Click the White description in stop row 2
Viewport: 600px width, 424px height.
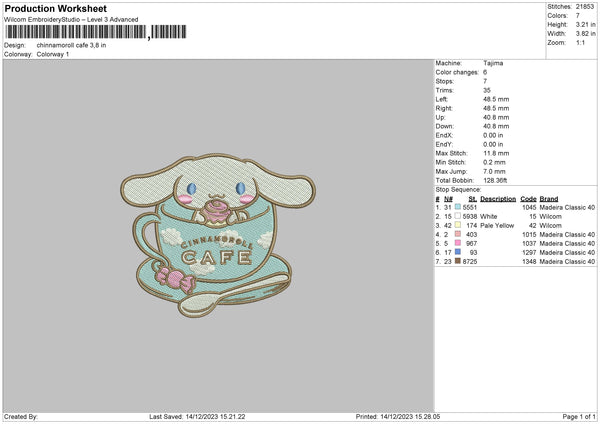489,217
